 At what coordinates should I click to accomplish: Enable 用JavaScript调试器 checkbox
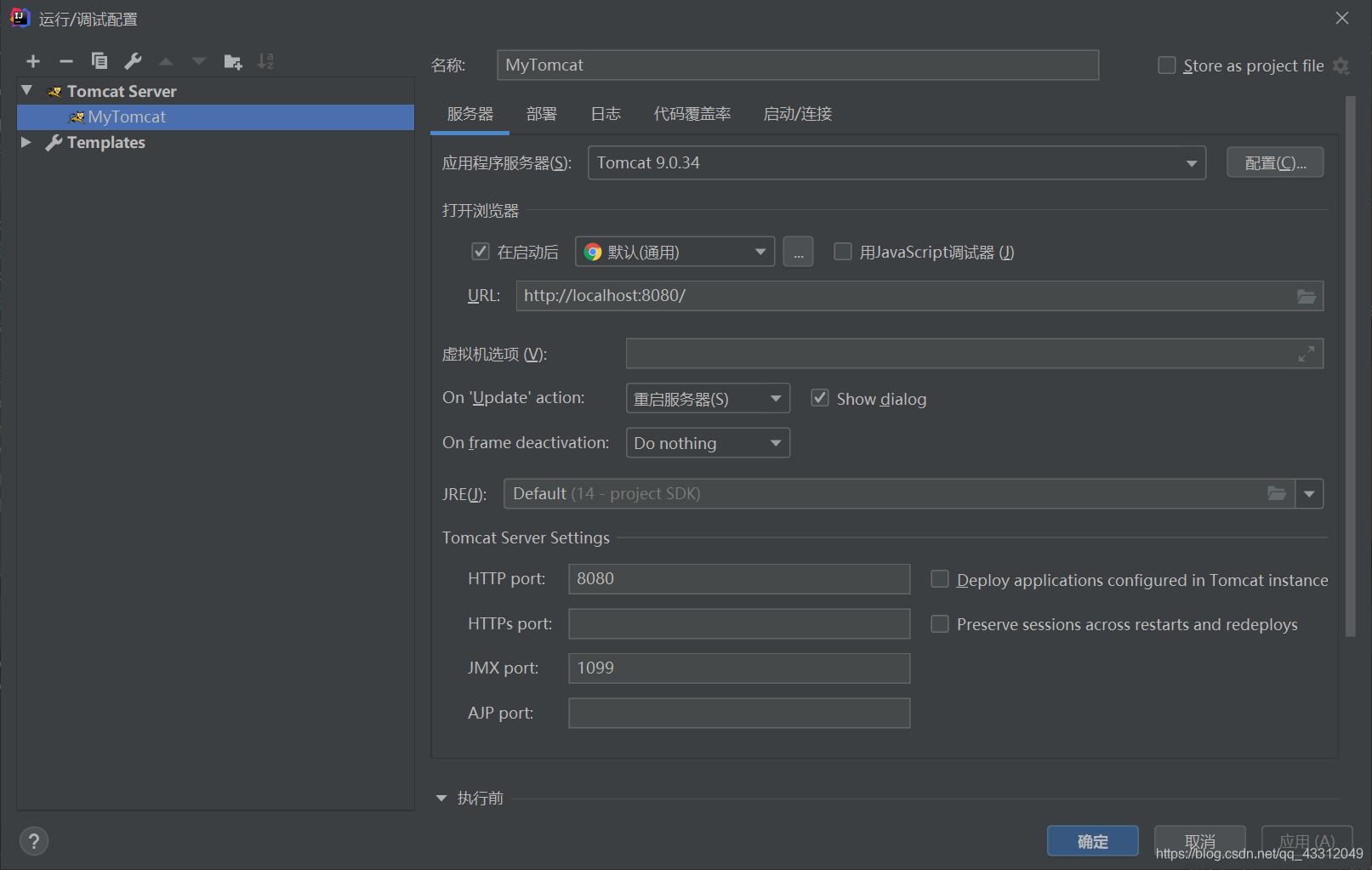(843, 251)
